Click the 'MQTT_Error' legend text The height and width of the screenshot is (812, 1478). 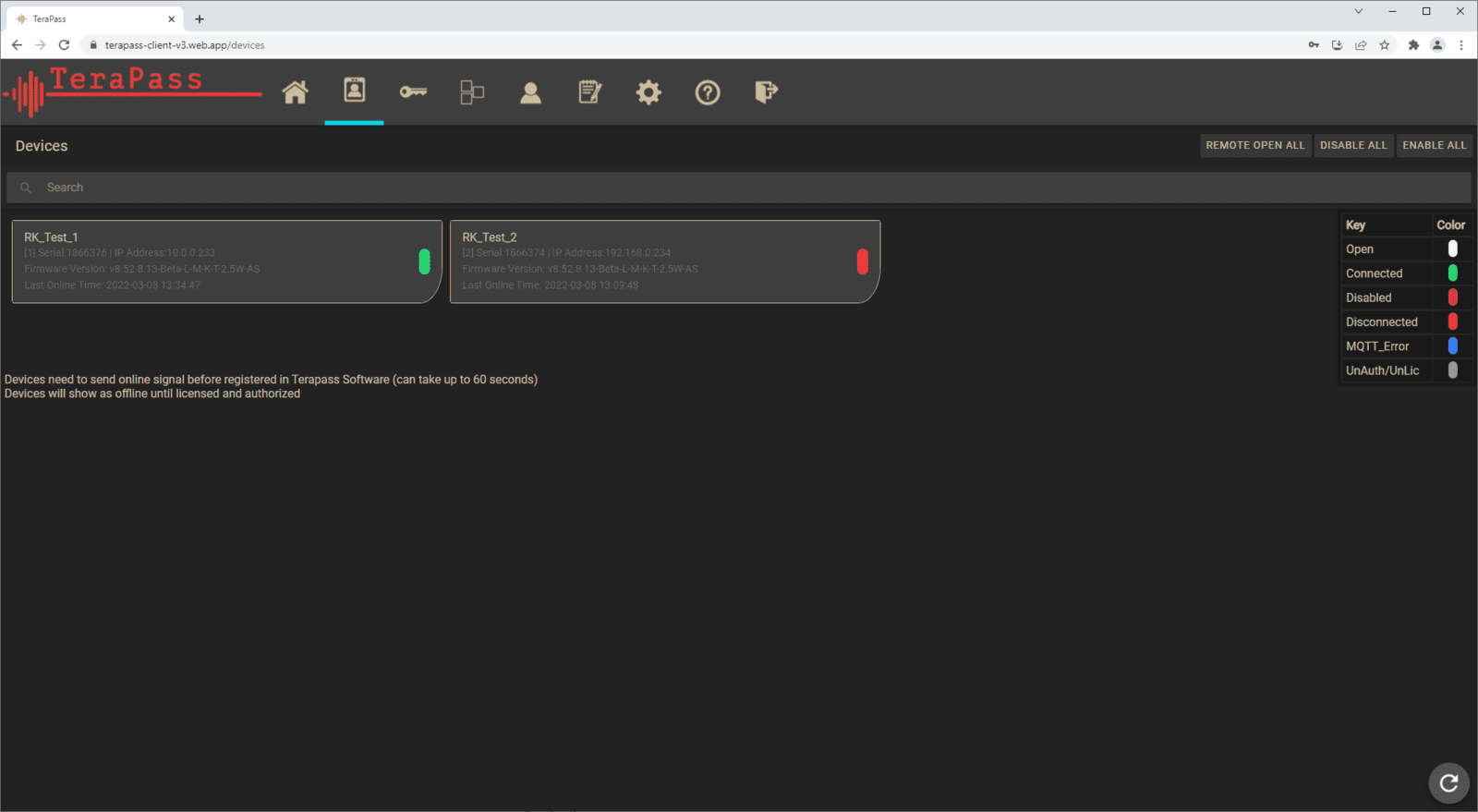tap(1377, 346)
